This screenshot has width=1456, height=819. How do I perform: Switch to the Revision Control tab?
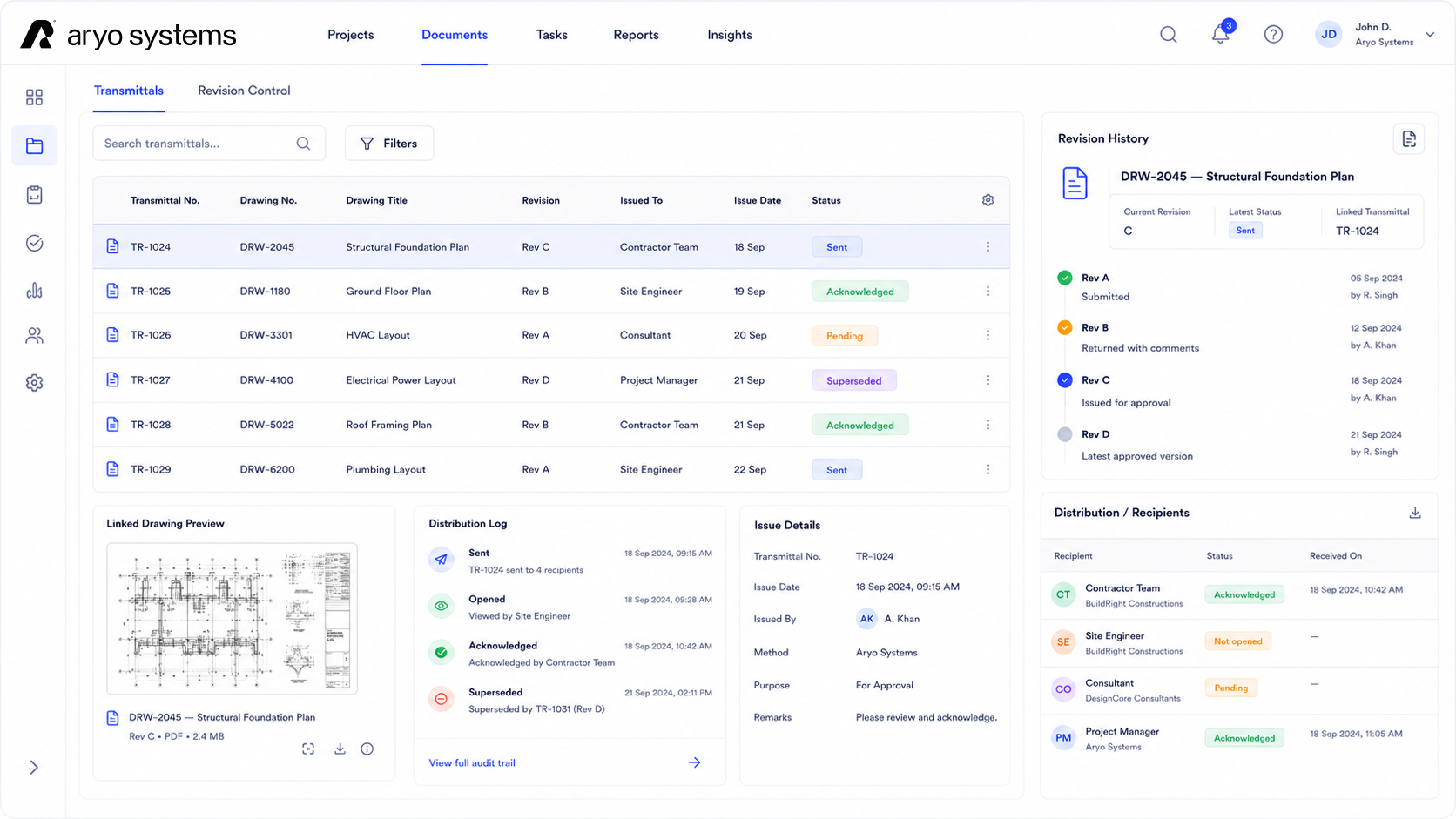pos(244,91)
